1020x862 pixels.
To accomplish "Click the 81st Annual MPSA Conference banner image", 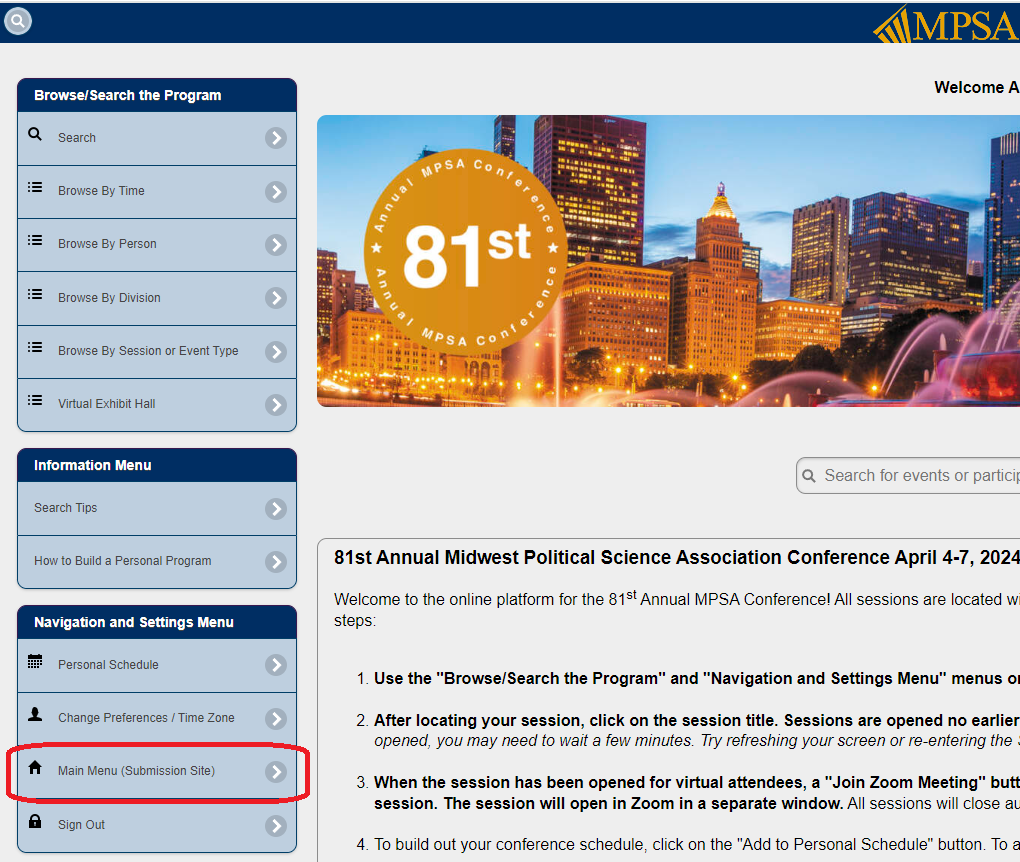I will point(668,261).
